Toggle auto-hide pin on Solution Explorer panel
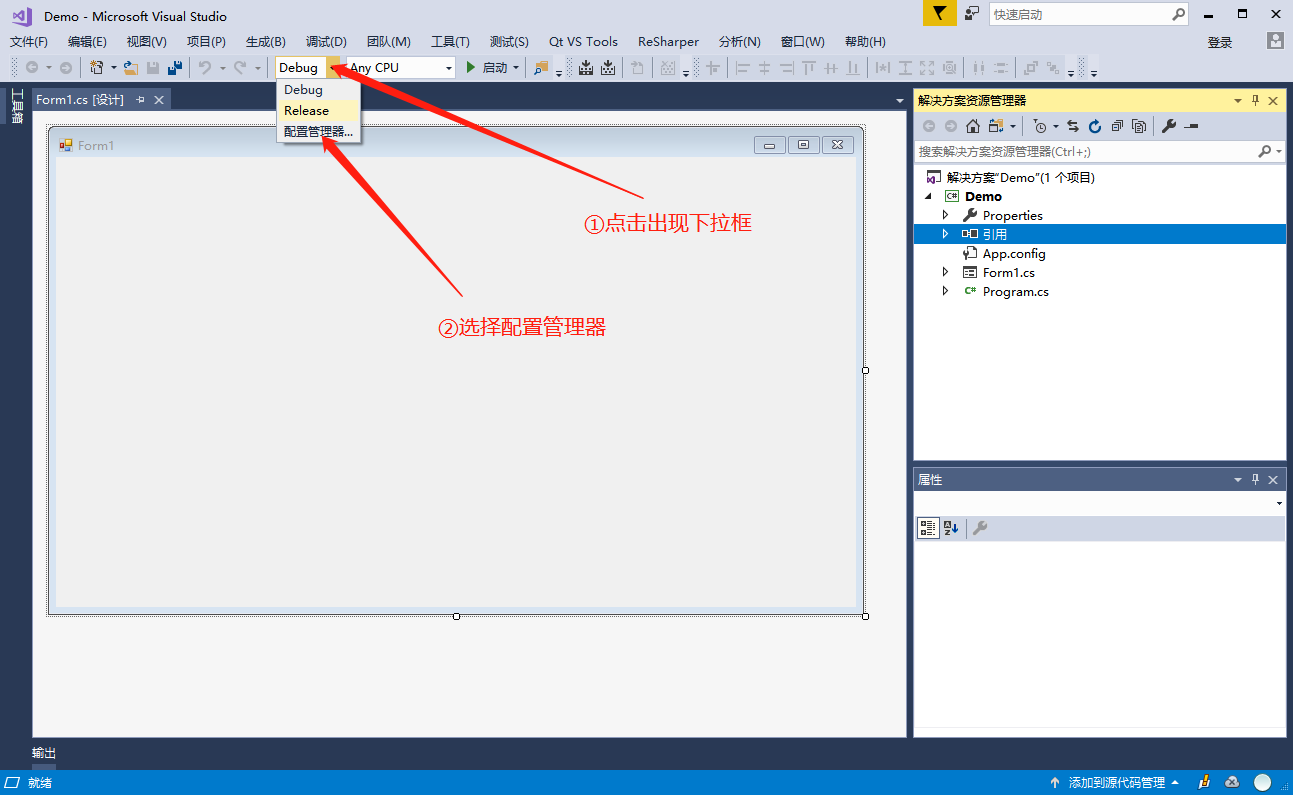Screen dimensions: 1293x795 1255,101
